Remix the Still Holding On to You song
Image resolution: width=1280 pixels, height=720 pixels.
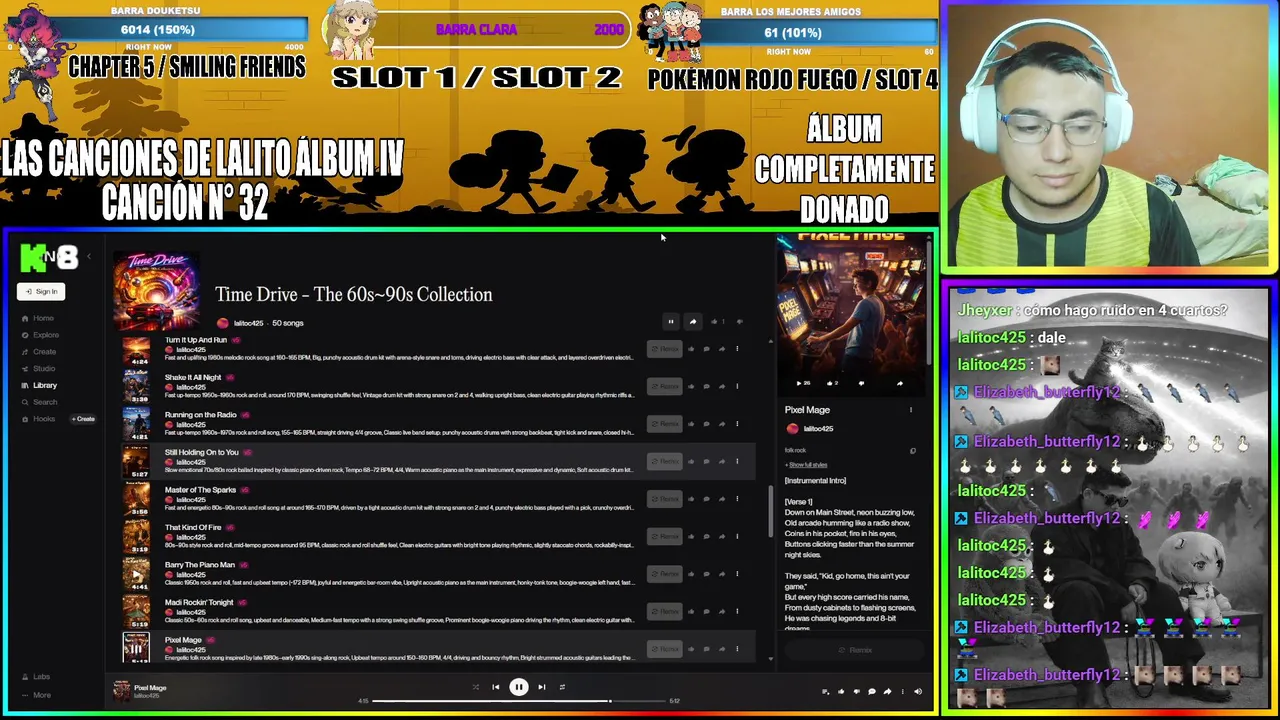664,461
